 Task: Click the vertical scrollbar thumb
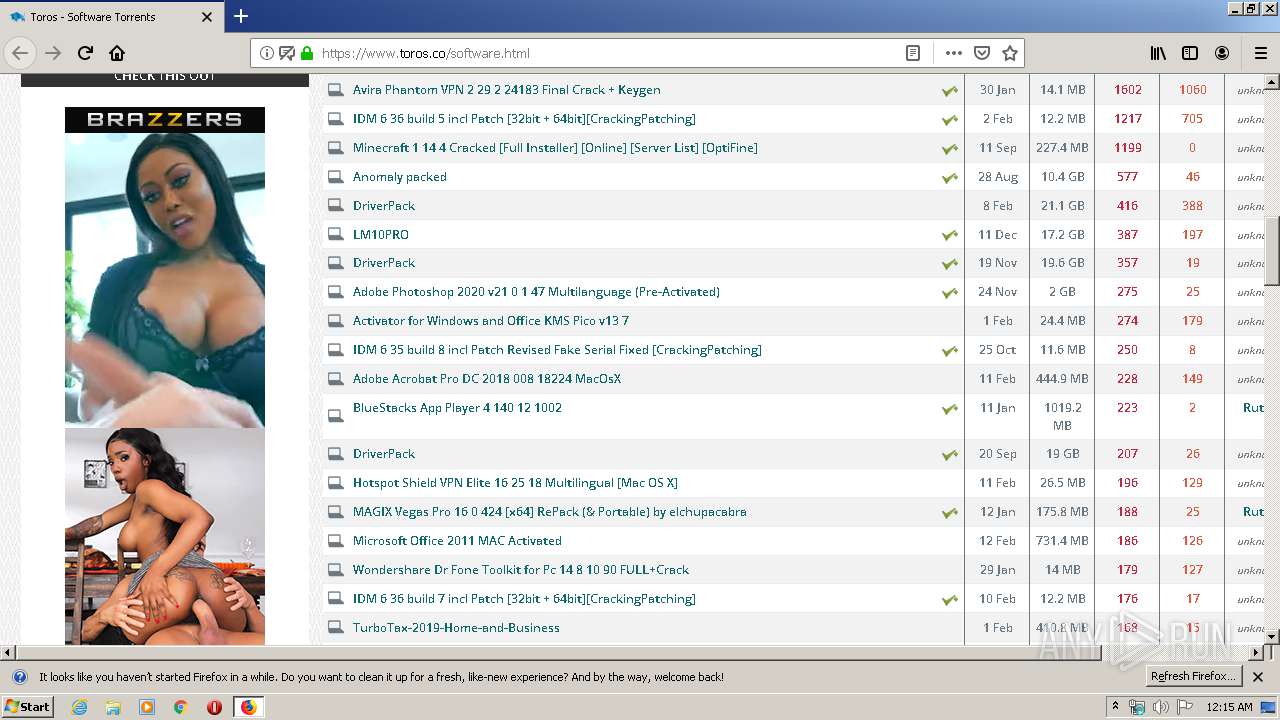[x=1272, y=252]
